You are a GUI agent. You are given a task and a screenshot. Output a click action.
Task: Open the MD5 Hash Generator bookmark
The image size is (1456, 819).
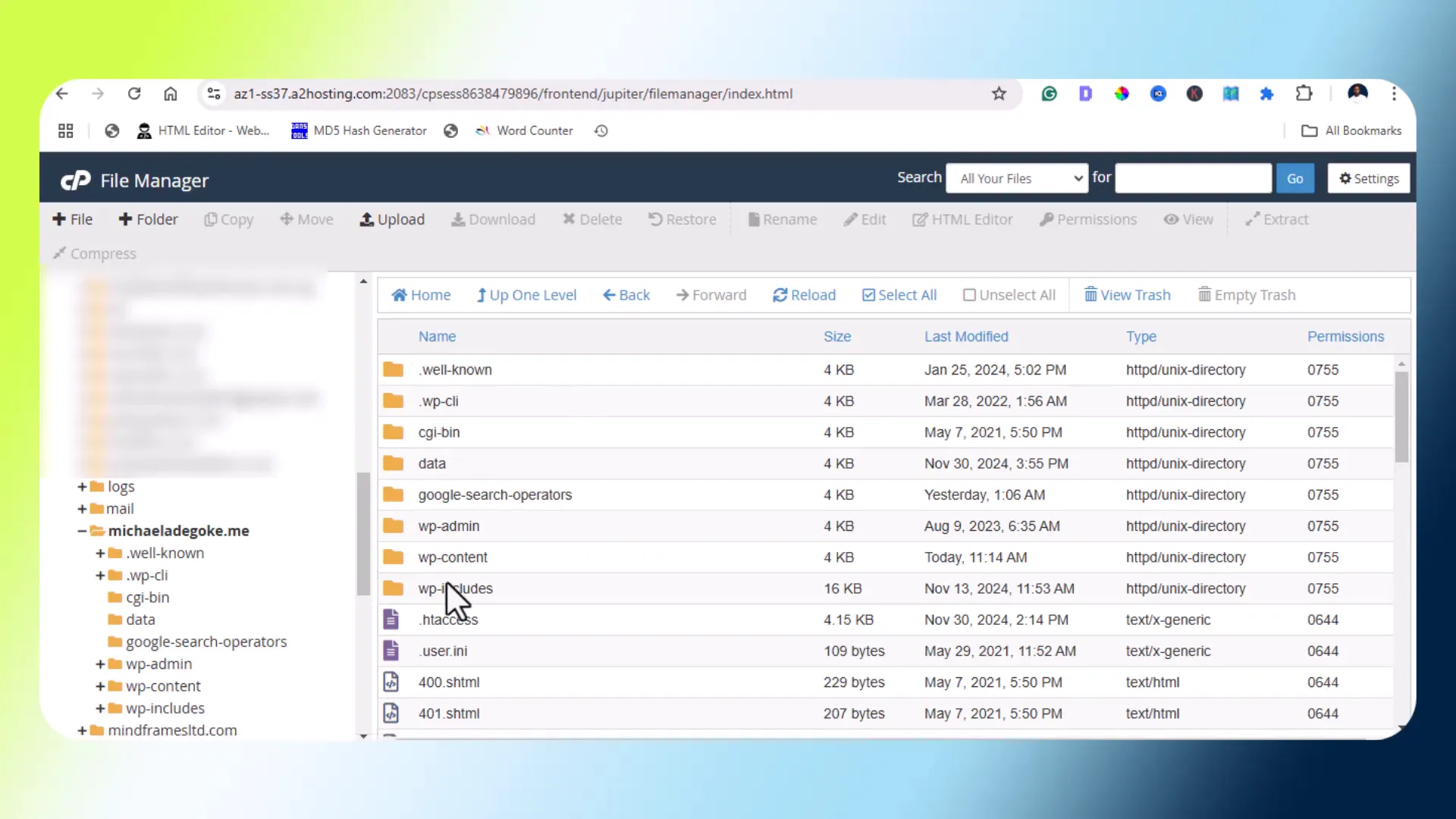359,130
